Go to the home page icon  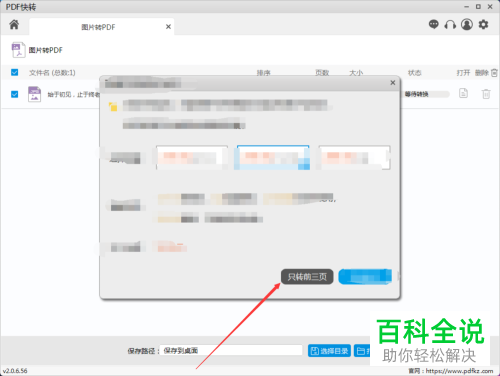14,24
